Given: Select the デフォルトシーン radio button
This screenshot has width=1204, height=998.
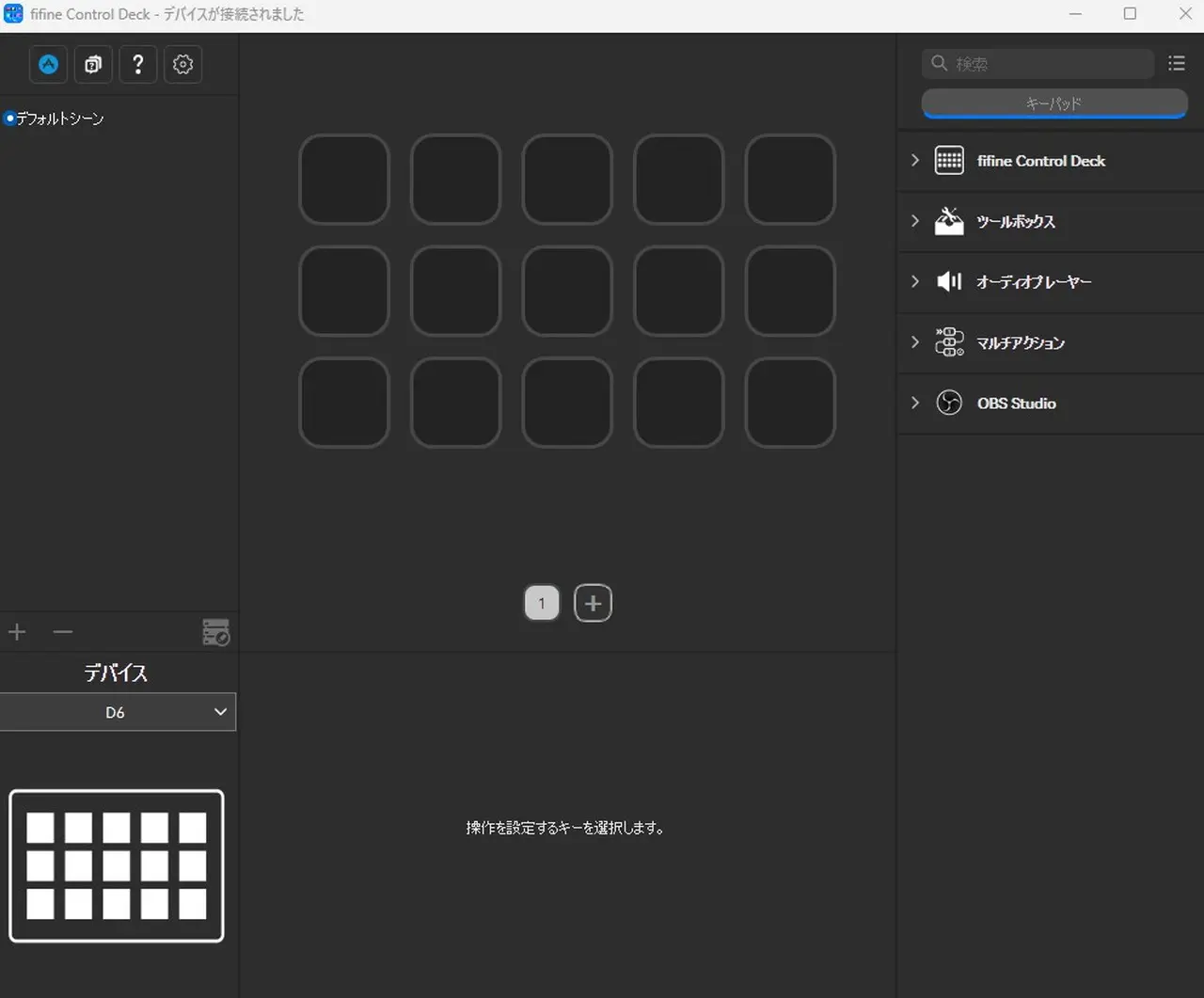Looking at the screenshot, I should (x=10, y=119).
